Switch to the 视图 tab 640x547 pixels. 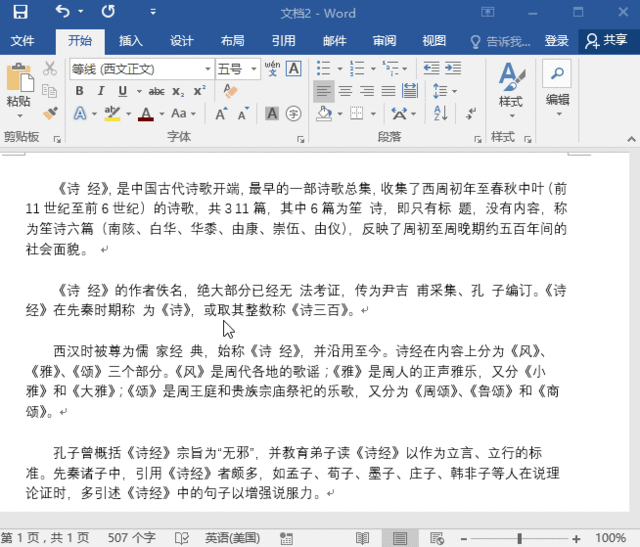(x=434, y=40)
